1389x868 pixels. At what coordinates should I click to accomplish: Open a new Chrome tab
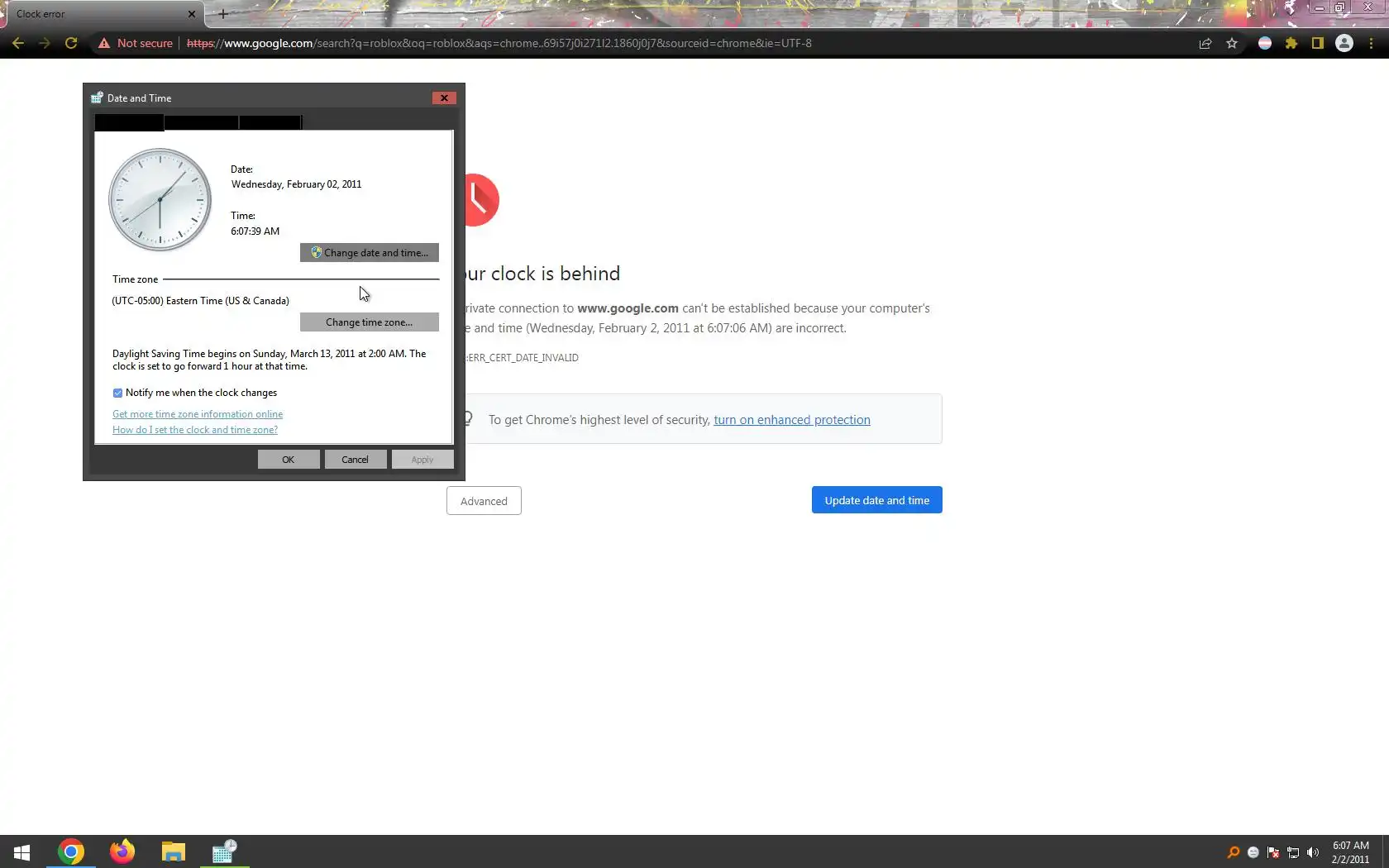[x=223, y=14]
